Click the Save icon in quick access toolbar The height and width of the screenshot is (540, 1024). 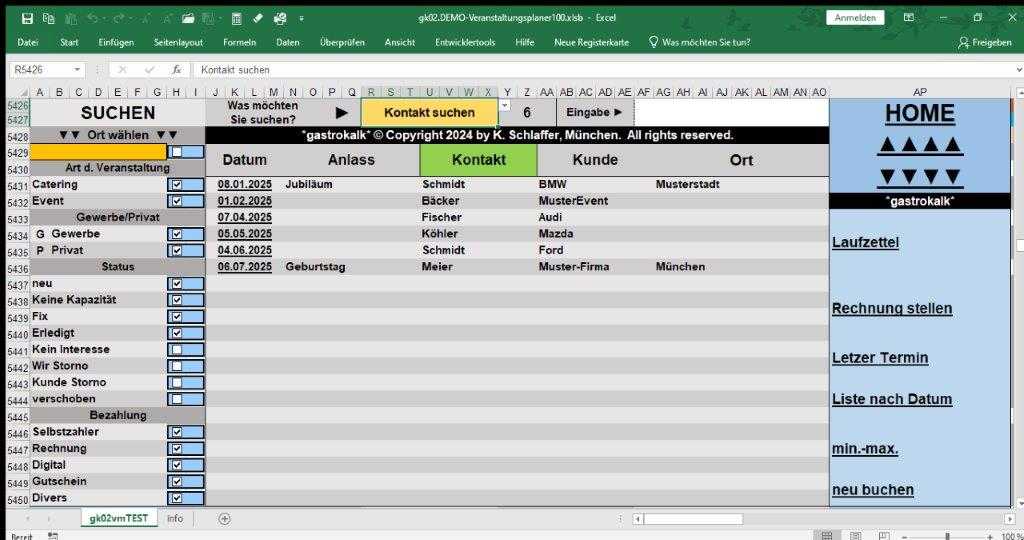[x=27, y=18]
